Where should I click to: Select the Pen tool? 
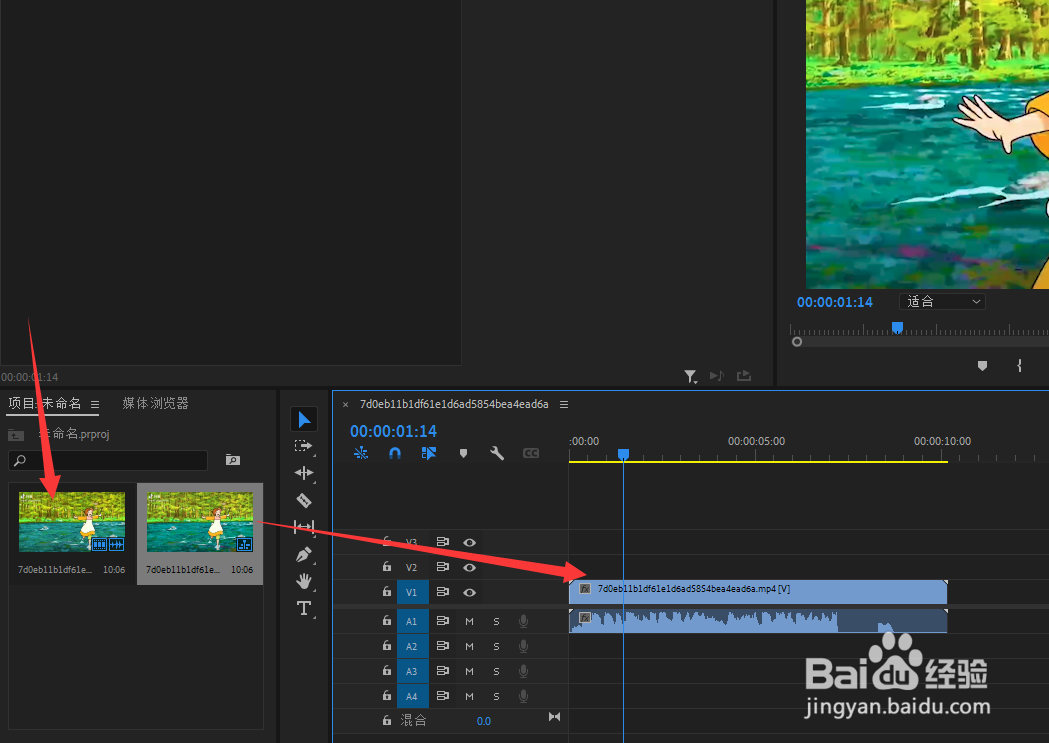(x=304, y=554)
